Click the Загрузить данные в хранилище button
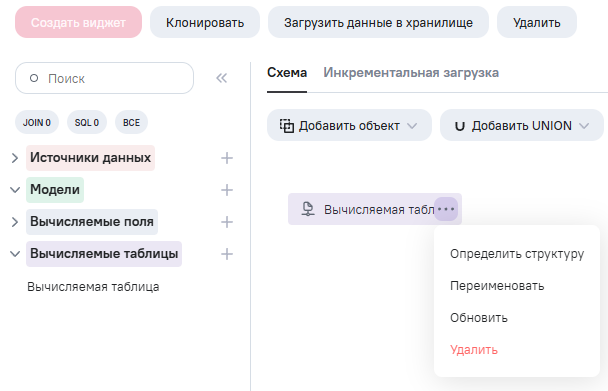 [378, 22]
